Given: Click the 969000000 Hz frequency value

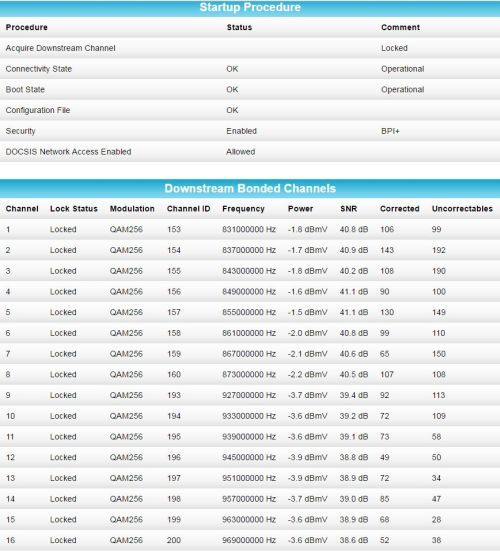Looking at the screenshot, I should coord(249,540).
